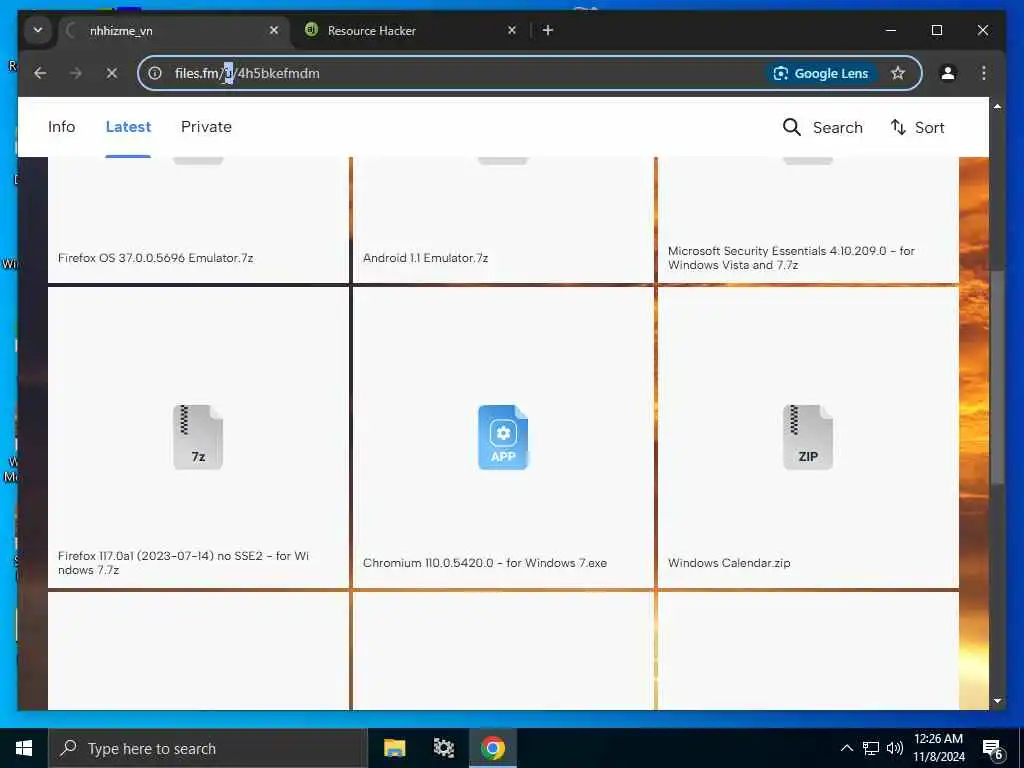Click the Chrome taskbar icon
This screenshot has width=1024, height=768.
click(x=493, y=748)
